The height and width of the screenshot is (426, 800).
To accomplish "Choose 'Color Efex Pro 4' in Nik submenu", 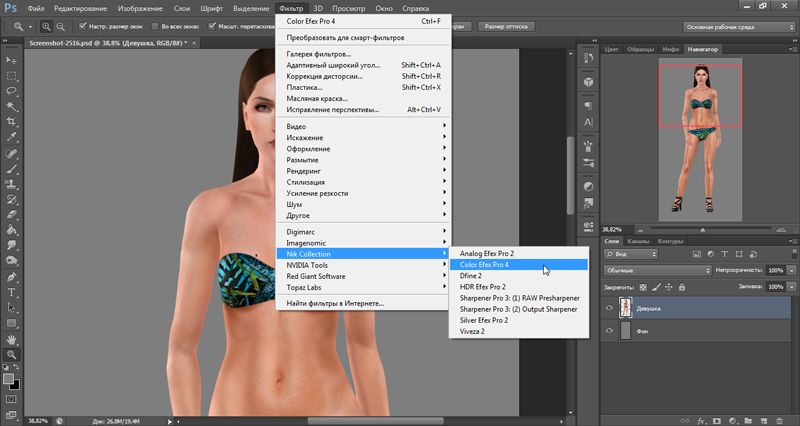I will (518, 264).
